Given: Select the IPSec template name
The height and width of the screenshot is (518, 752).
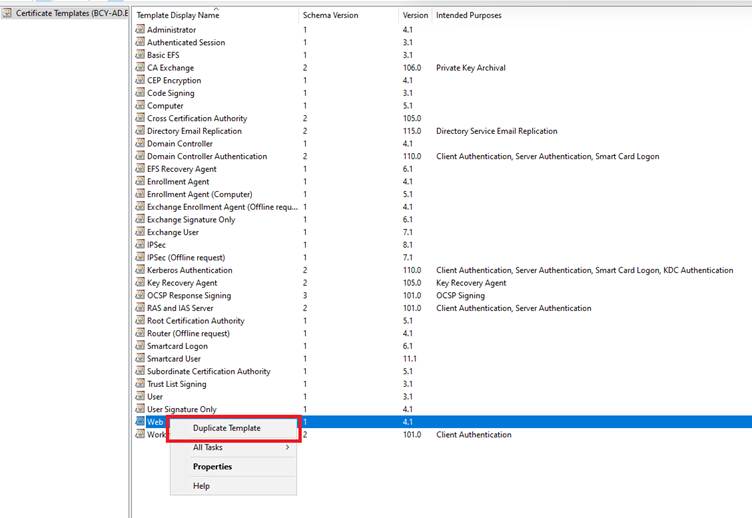Looking at the screenshot, I should [x=156, y=245].
